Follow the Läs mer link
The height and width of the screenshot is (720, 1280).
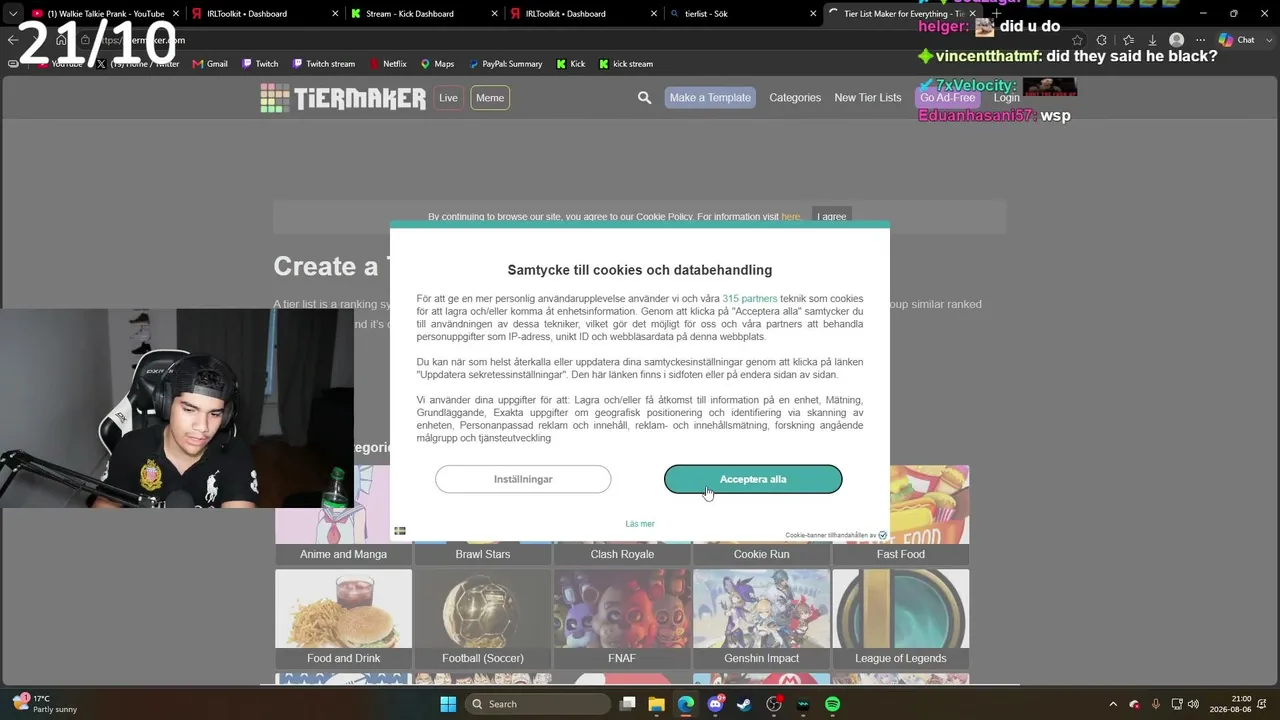(x=640, y=524)
